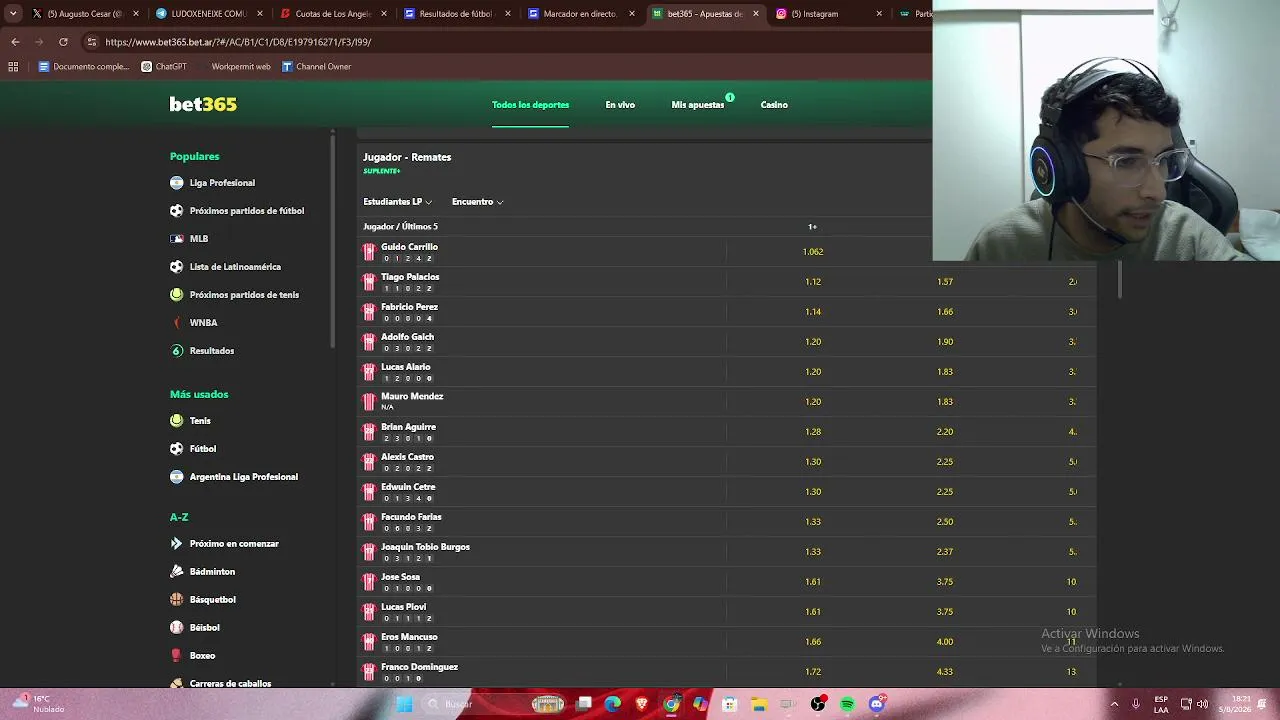This screenshot has height=720, width=1280.
Task: Open Próximos partidos de tenis link
Action: pyautogui.click(x=244, y=295)
